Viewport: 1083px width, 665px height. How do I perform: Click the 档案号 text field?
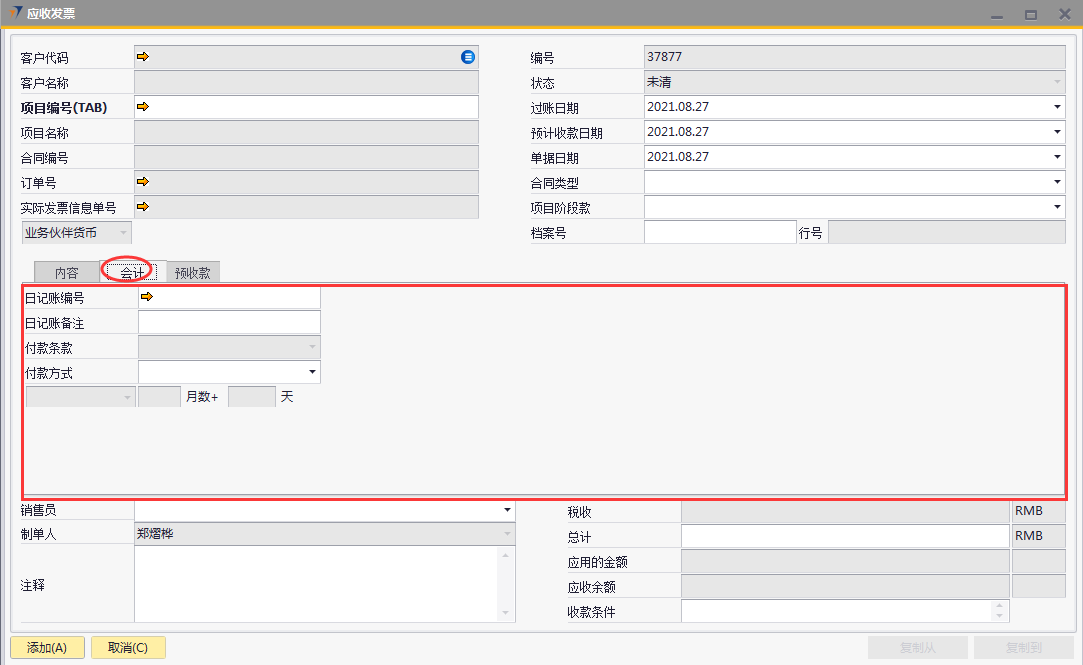coord(719,232)
